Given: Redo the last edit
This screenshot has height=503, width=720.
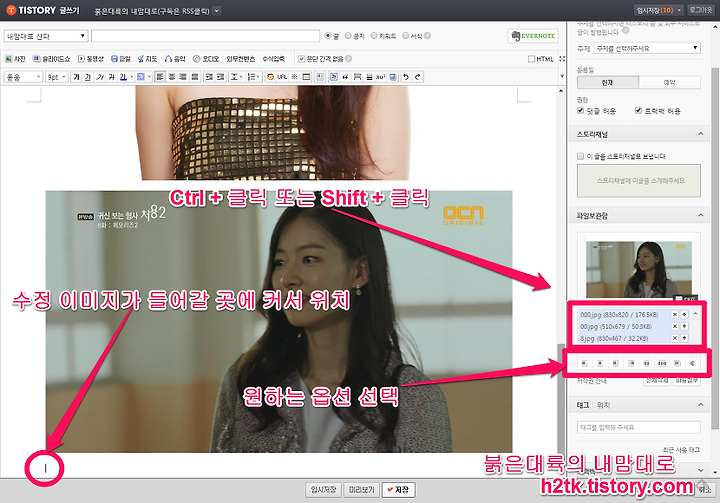Looking at the screenshot, I should [x=417, y=77].
